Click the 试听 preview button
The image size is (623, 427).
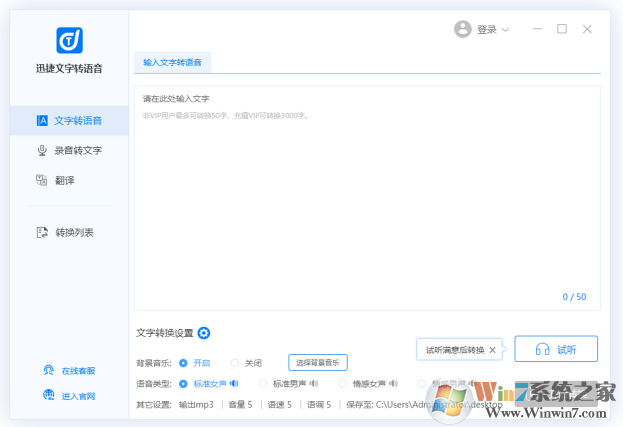click(x=556, y=349)
